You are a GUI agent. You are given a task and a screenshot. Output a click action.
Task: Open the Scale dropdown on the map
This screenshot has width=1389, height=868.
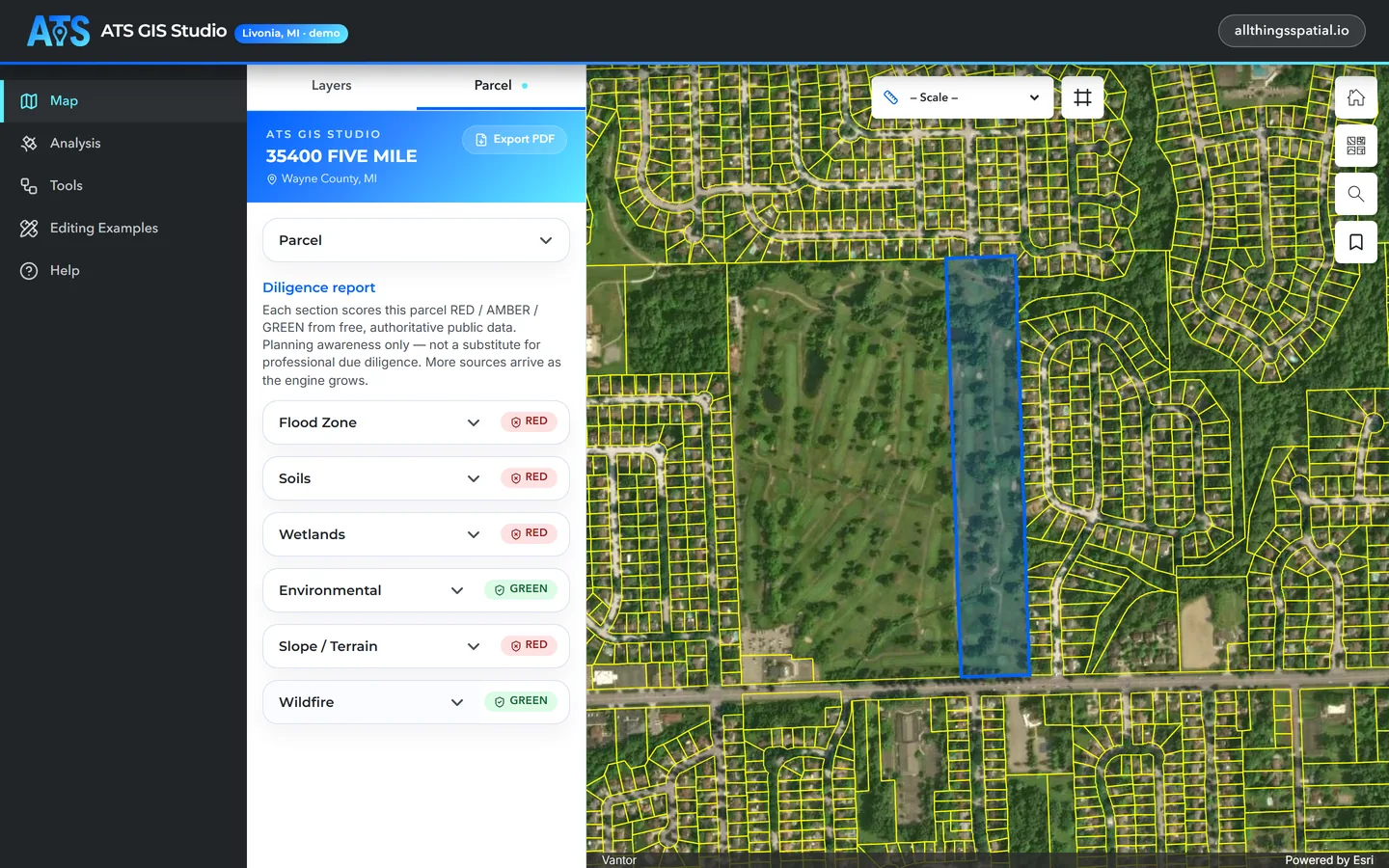tap(963, 97)
